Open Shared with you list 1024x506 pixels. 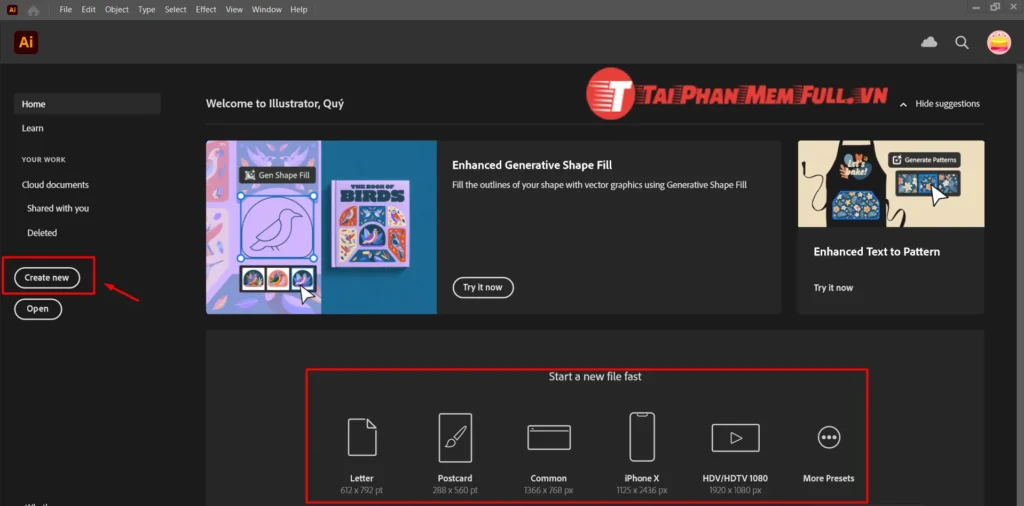[x=58, y=208]
